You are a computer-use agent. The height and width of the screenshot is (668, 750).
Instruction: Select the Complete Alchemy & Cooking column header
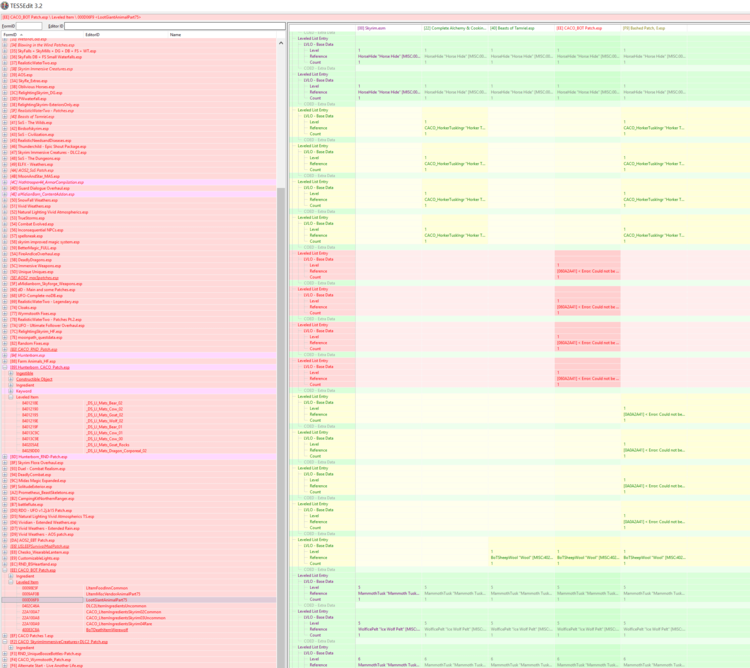click(455, 28)
